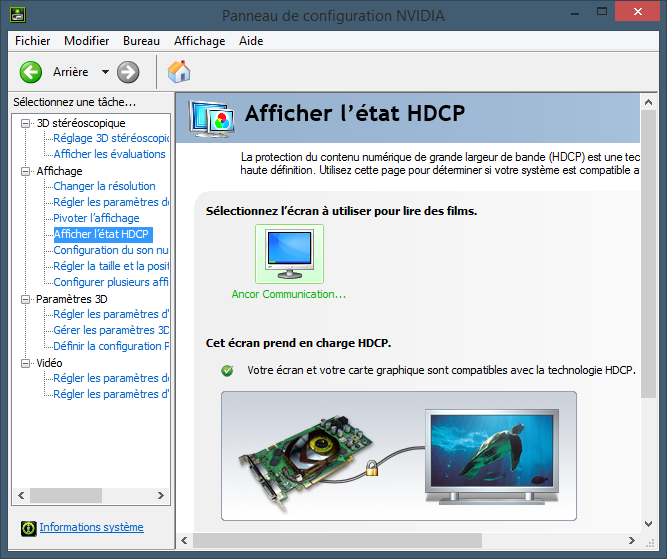Click the grey Forward arrow button
This screenshot has height=559, width=667.
[128, 72]
